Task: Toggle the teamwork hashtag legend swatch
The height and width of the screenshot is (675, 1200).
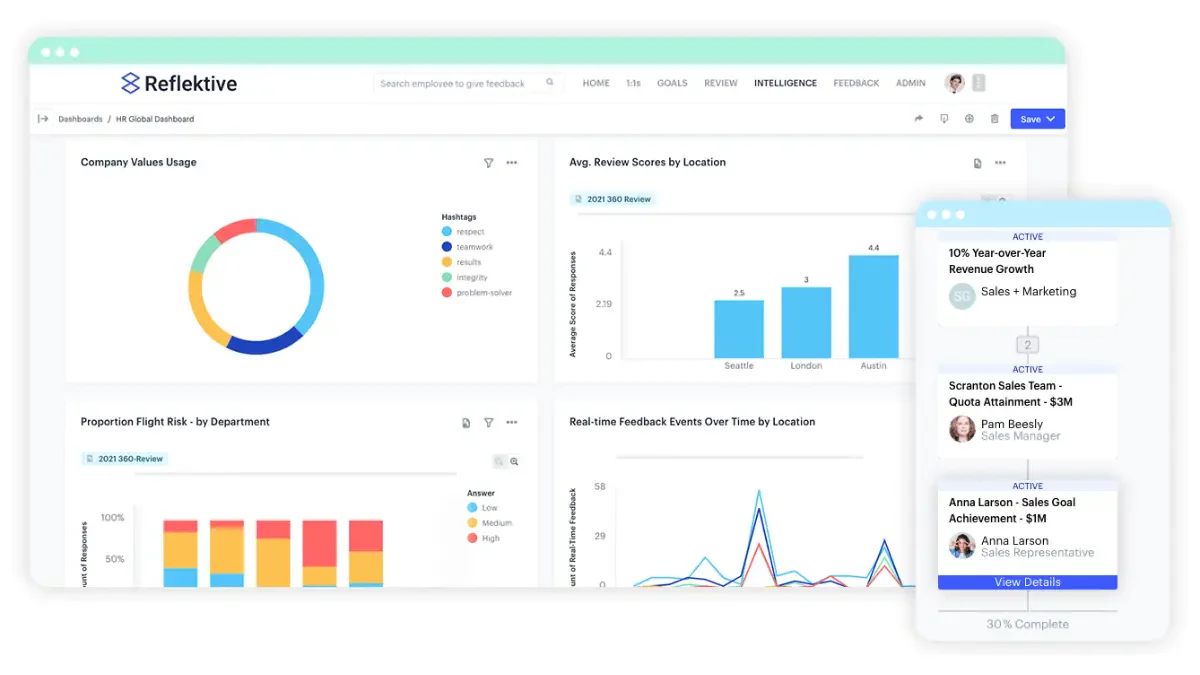Action: point(446,247)
